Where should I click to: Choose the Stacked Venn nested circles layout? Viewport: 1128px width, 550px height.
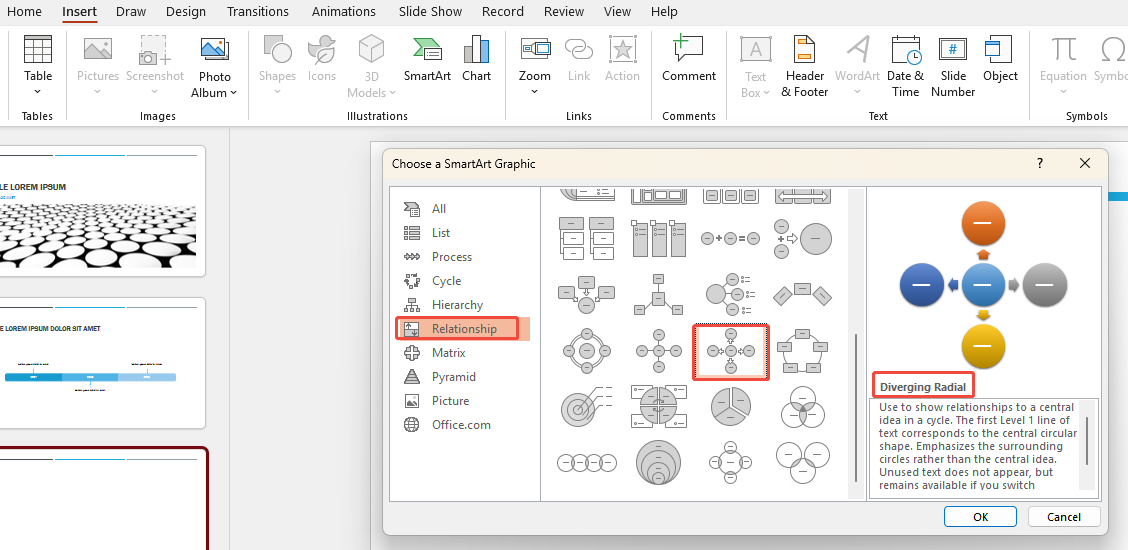[x=658, y=462]
